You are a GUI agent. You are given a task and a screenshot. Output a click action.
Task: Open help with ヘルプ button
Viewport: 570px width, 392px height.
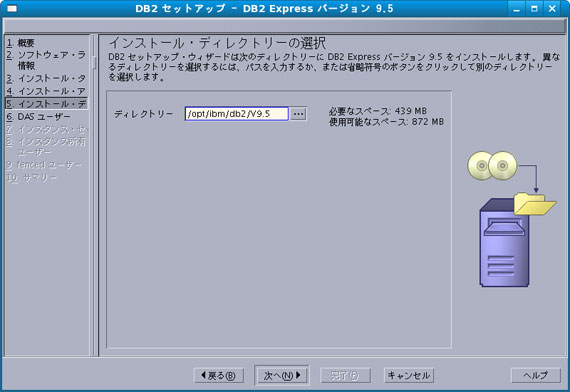tap(535, 375)
